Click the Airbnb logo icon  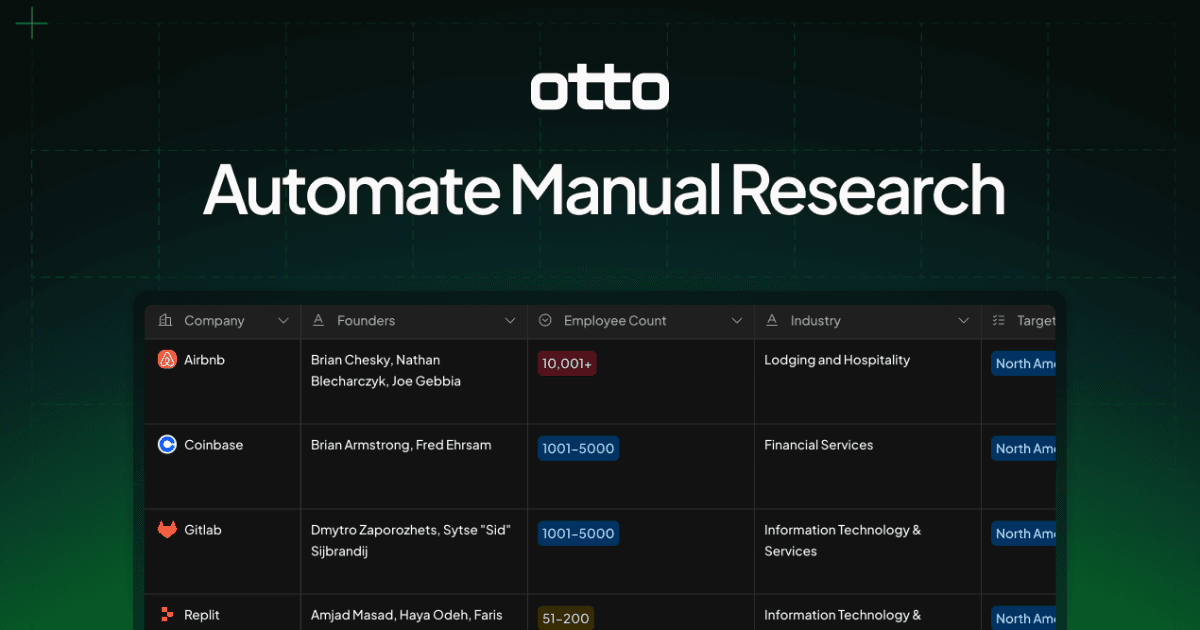tap(167, 360)
